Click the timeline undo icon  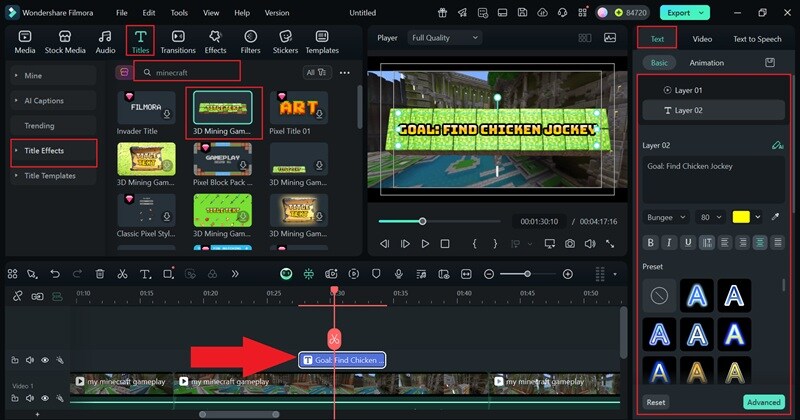pyautogui.click(x=55, y=274)
